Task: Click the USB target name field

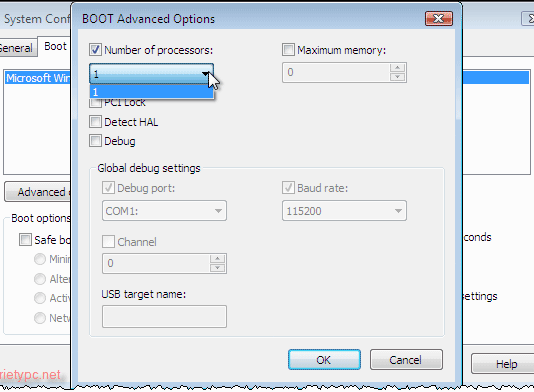Action: [164, 316]
